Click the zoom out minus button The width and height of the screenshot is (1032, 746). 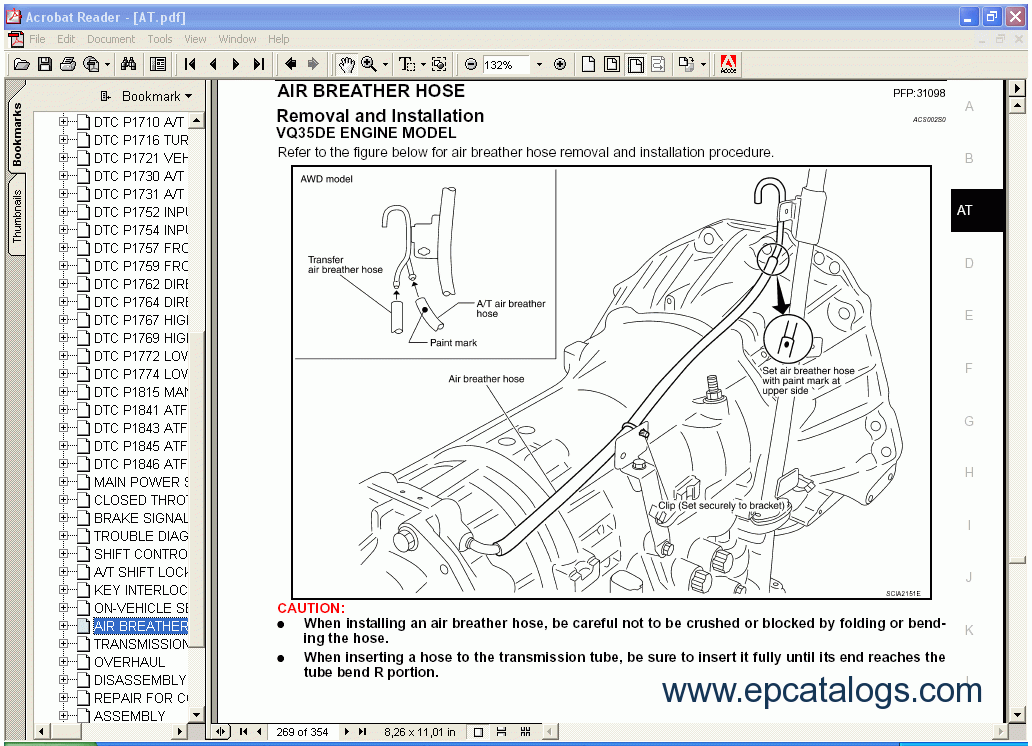(471, 64)
